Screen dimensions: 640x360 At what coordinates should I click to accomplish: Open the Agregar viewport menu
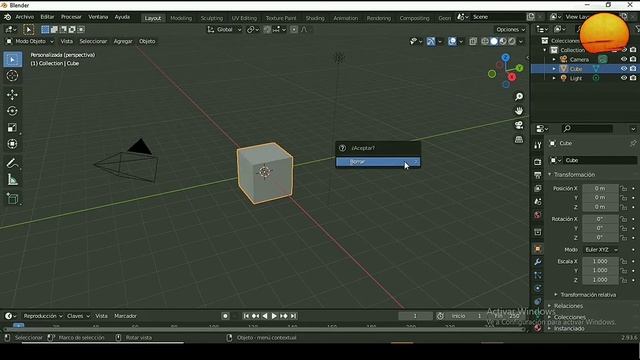(x=123, y=41)
